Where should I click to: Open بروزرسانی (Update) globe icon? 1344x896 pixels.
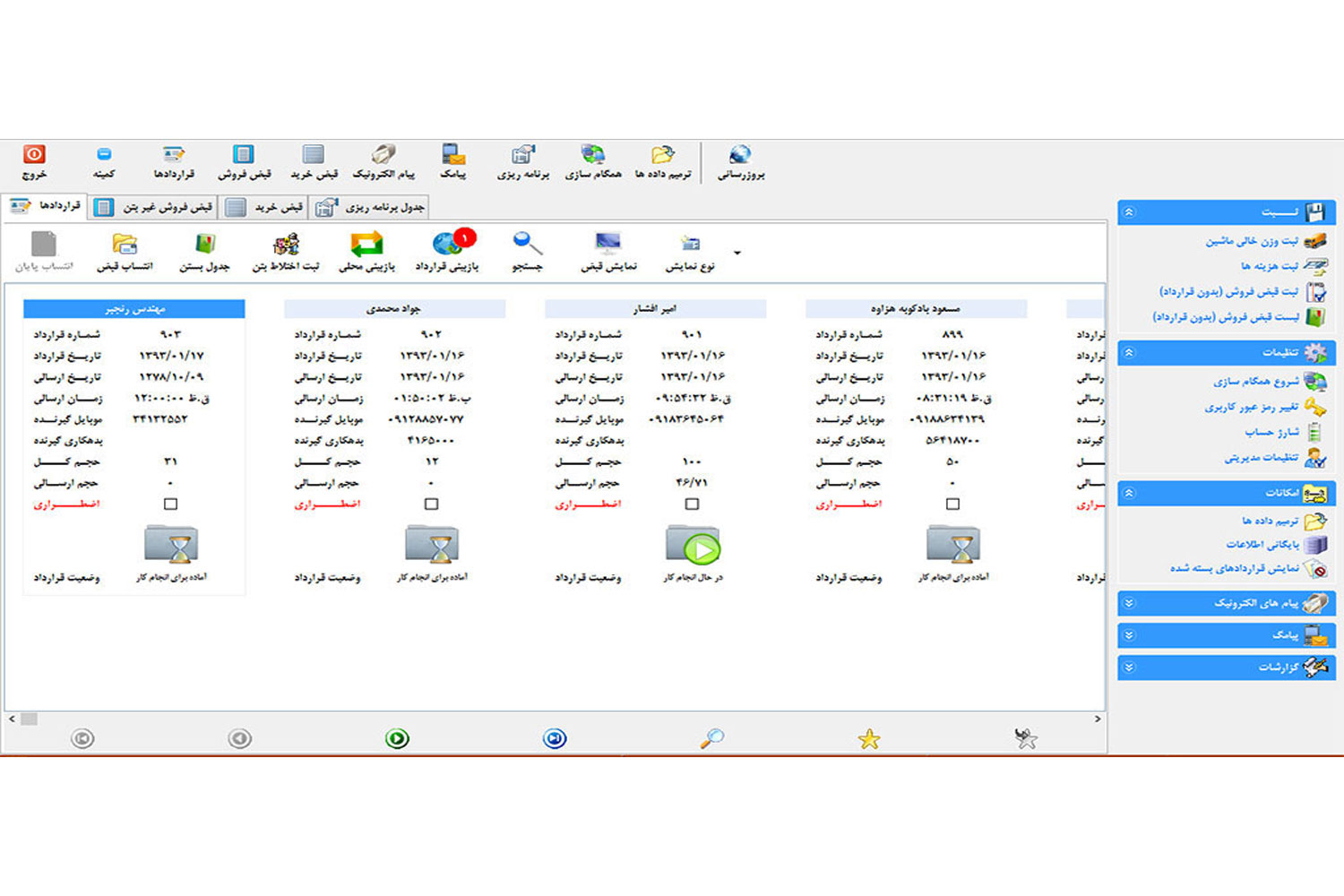(x=740, y=155)
